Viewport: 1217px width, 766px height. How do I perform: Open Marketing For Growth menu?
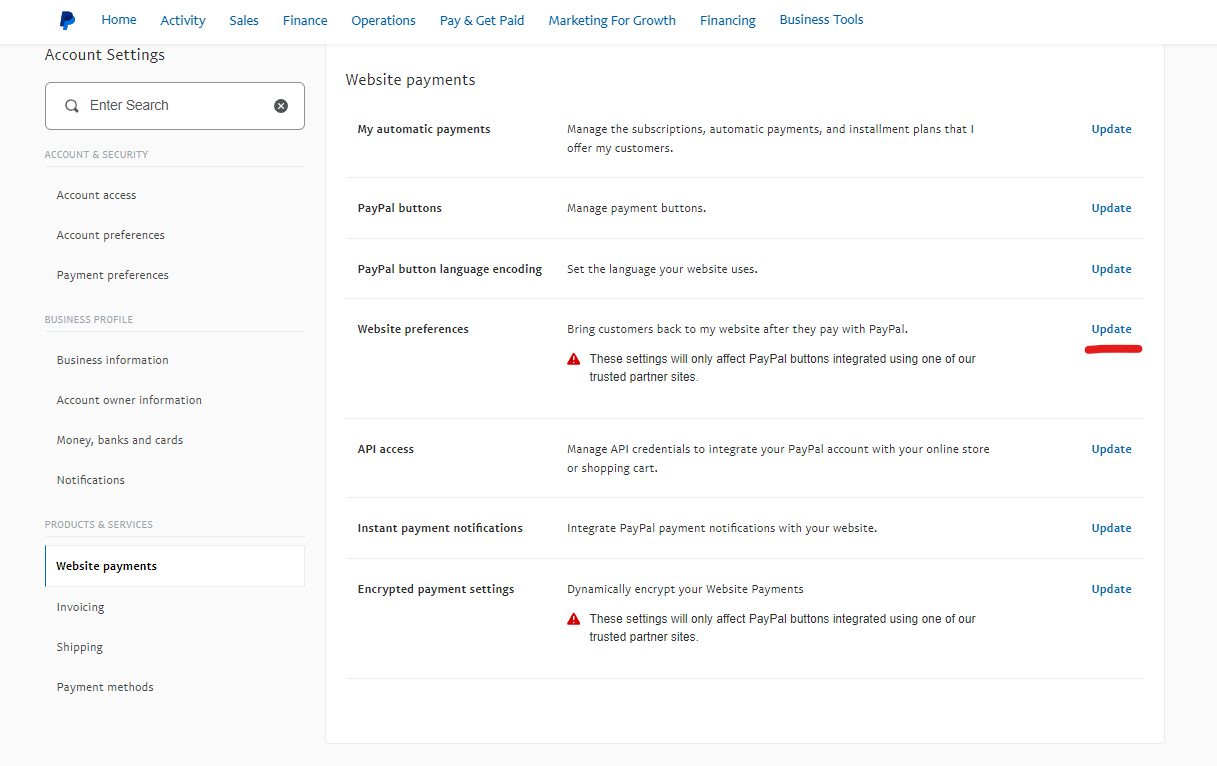pyautogui.click(x=612, y=20)
